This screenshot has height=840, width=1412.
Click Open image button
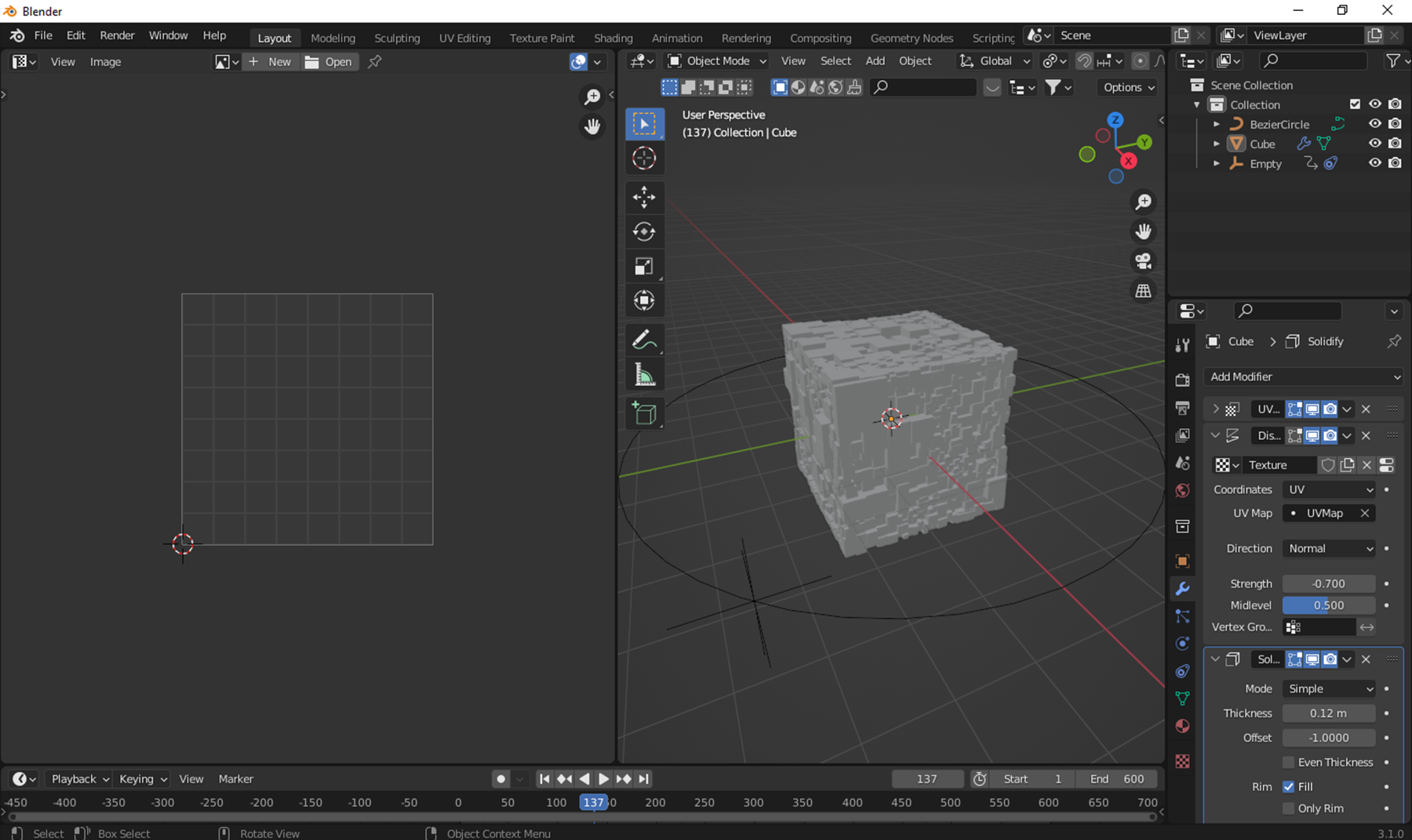[x=329, y=61]
